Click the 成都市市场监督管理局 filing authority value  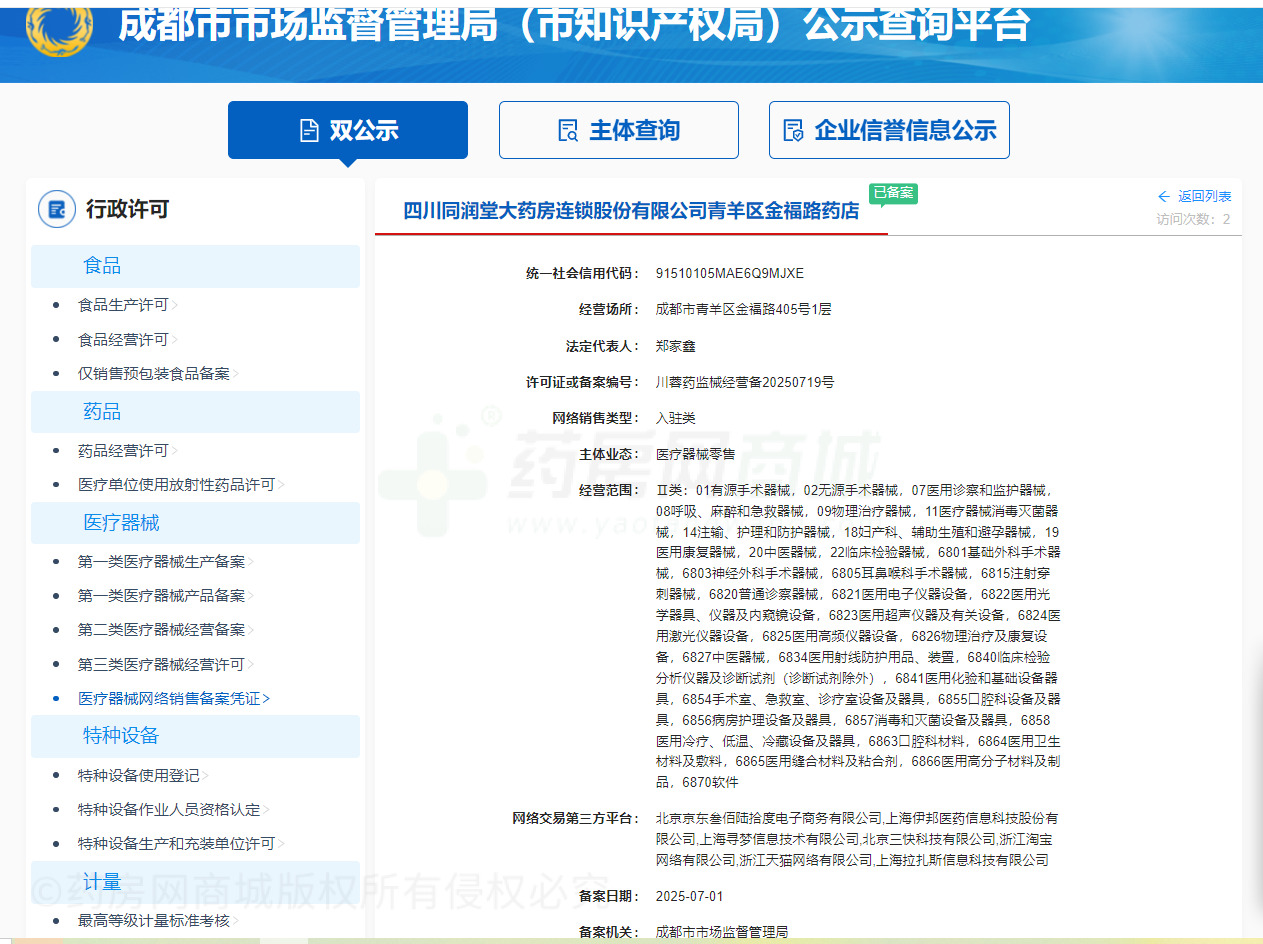tap(722, 932)
